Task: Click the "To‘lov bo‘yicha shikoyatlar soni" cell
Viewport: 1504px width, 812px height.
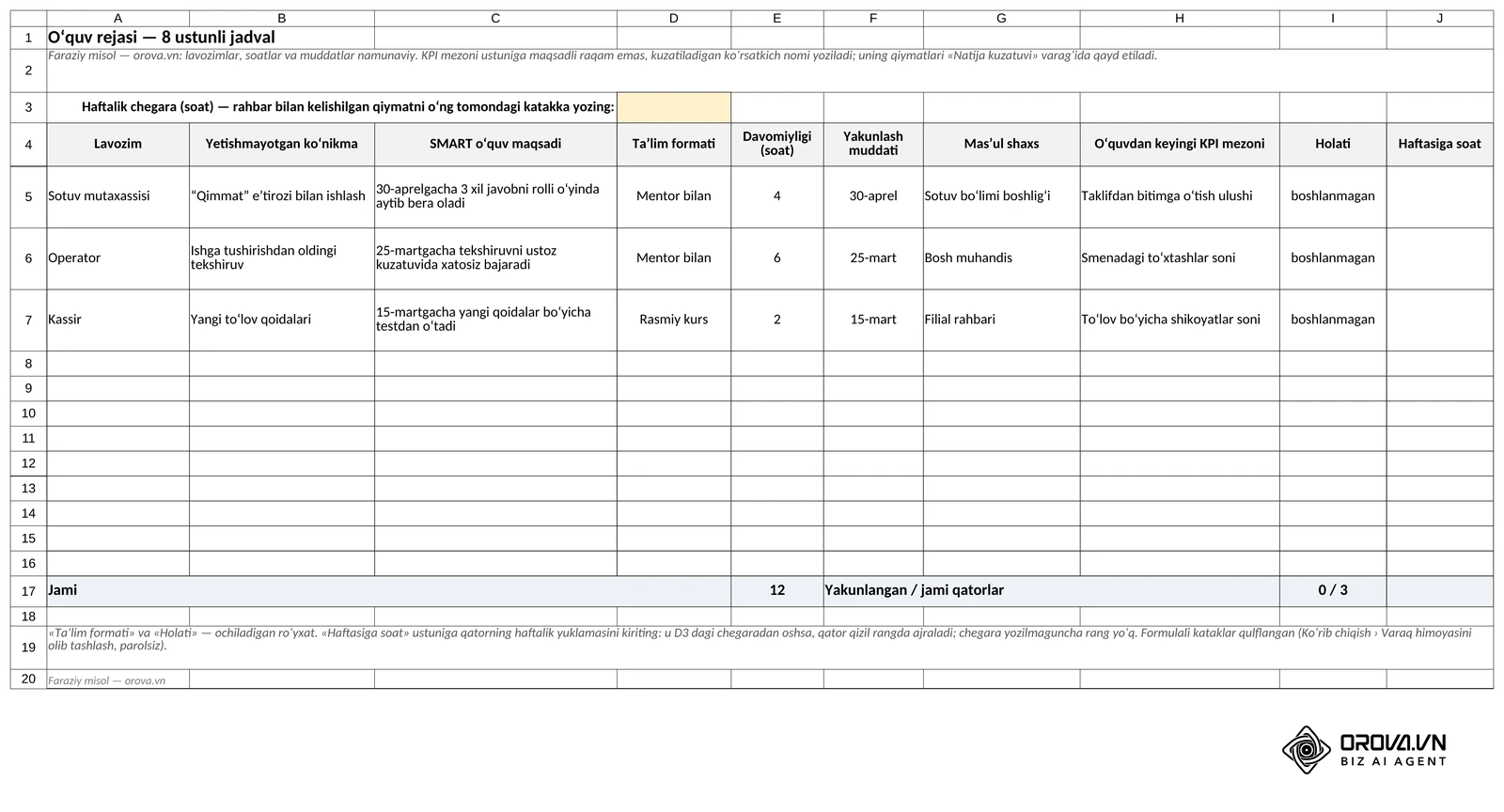Action: point(1179,320)
